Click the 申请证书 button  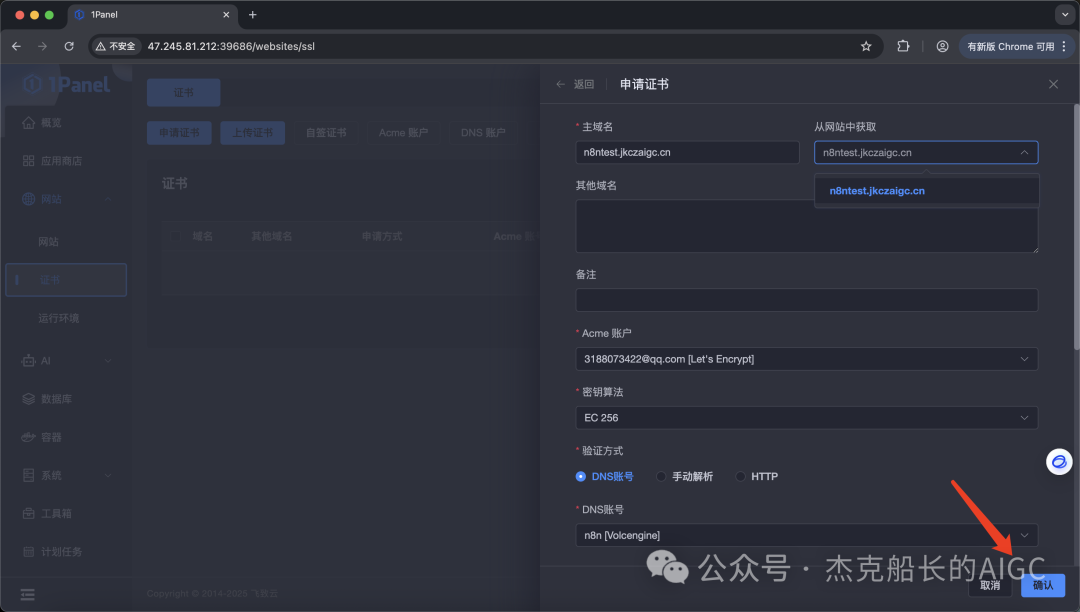pyautogui.click(x=179, y=133)
